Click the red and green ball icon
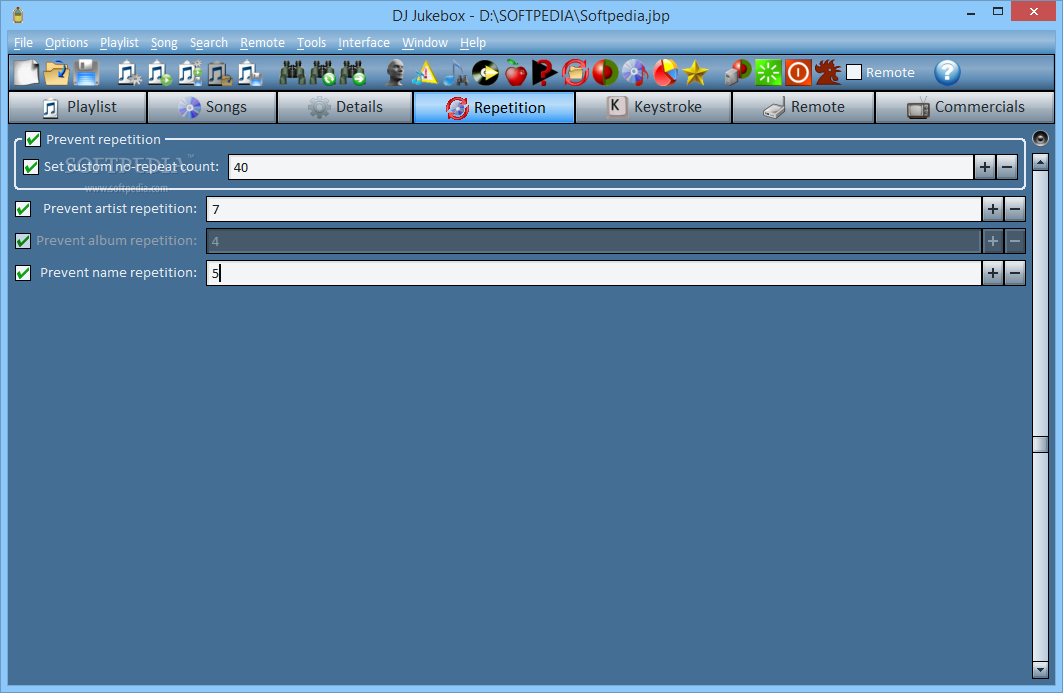 click(x=605, y=73)
